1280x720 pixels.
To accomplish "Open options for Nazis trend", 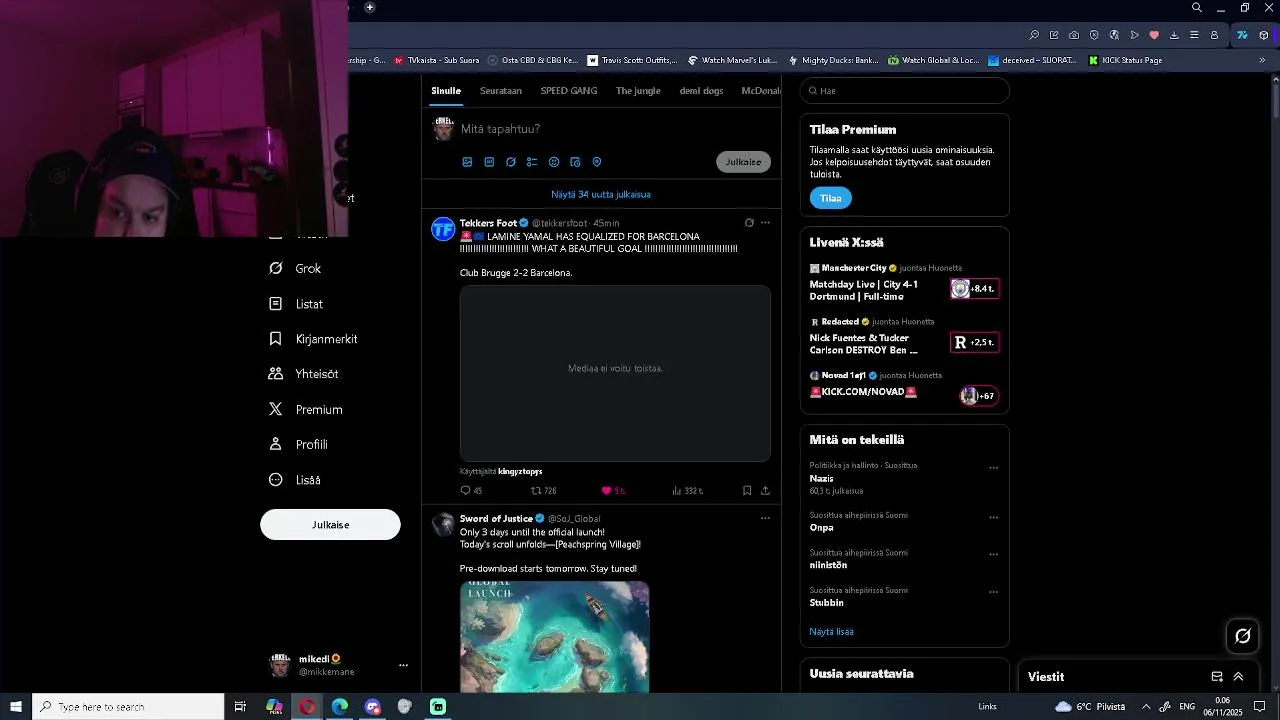I will pos(993,468).
